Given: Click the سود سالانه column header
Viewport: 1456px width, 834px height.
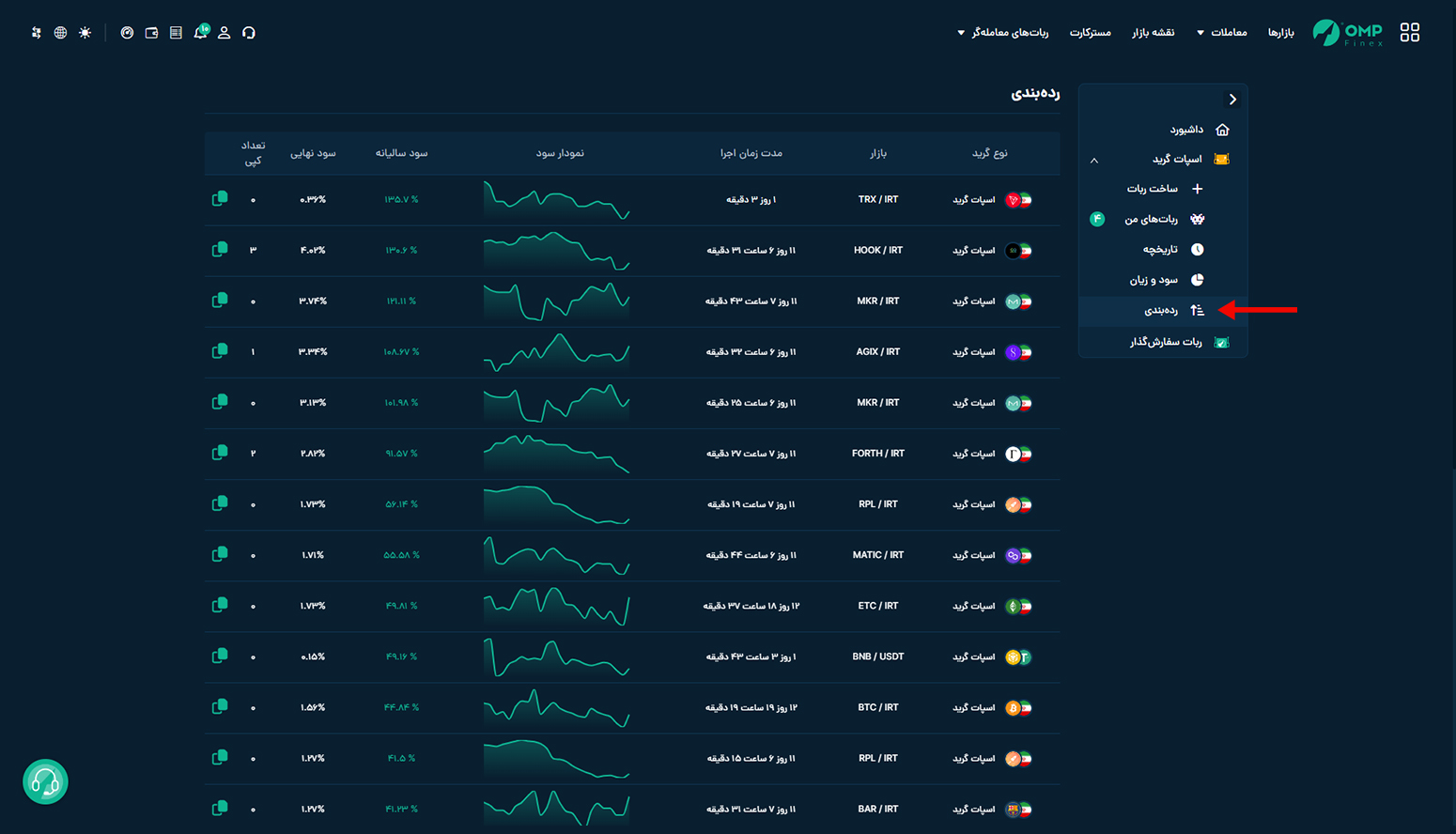Looking at the screenshot, I should 401,153.
